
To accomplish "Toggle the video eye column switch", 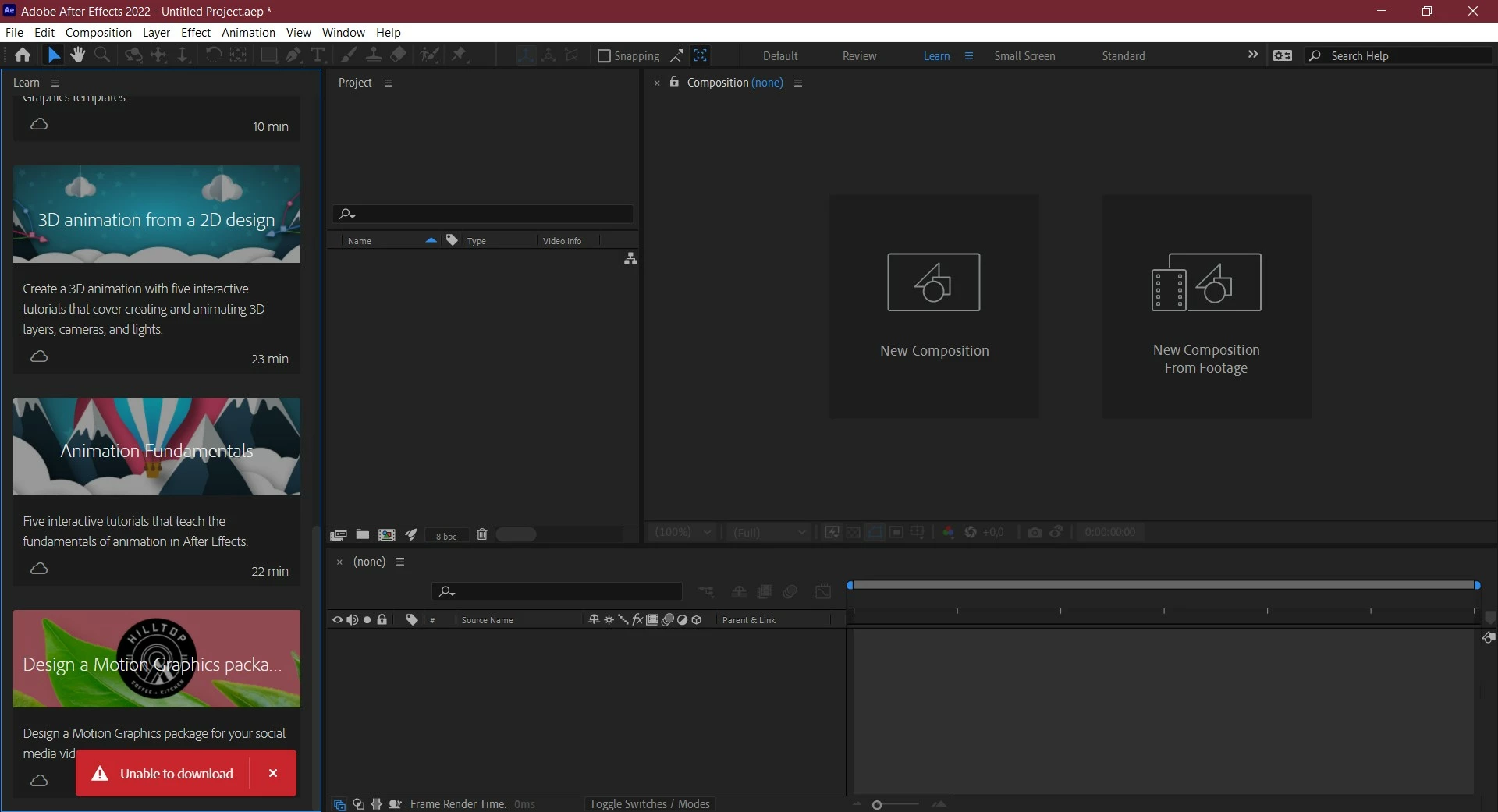I will pos(338,620).
